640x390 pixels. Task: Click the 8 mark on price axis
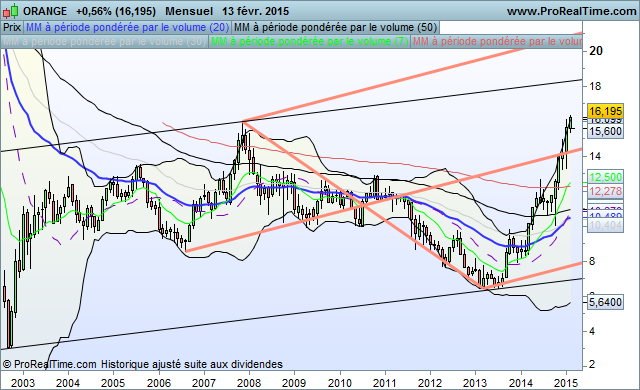point(592,261)
